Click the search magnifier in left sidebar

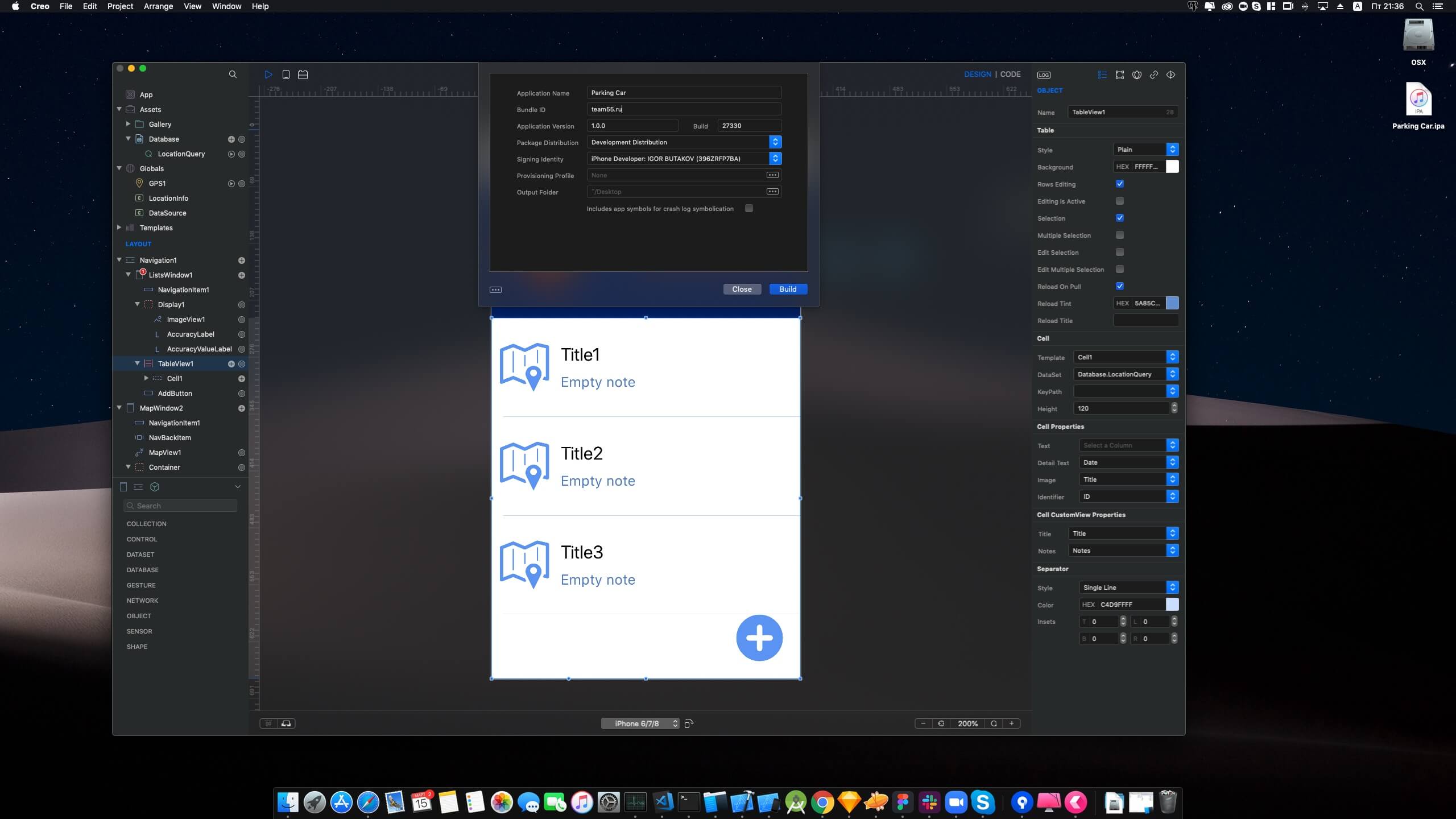(233, 75)
